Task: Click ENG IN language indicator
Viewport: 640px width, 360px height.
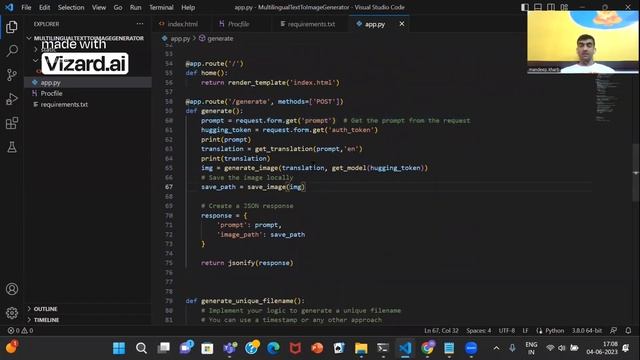Action: coord(531,348)
